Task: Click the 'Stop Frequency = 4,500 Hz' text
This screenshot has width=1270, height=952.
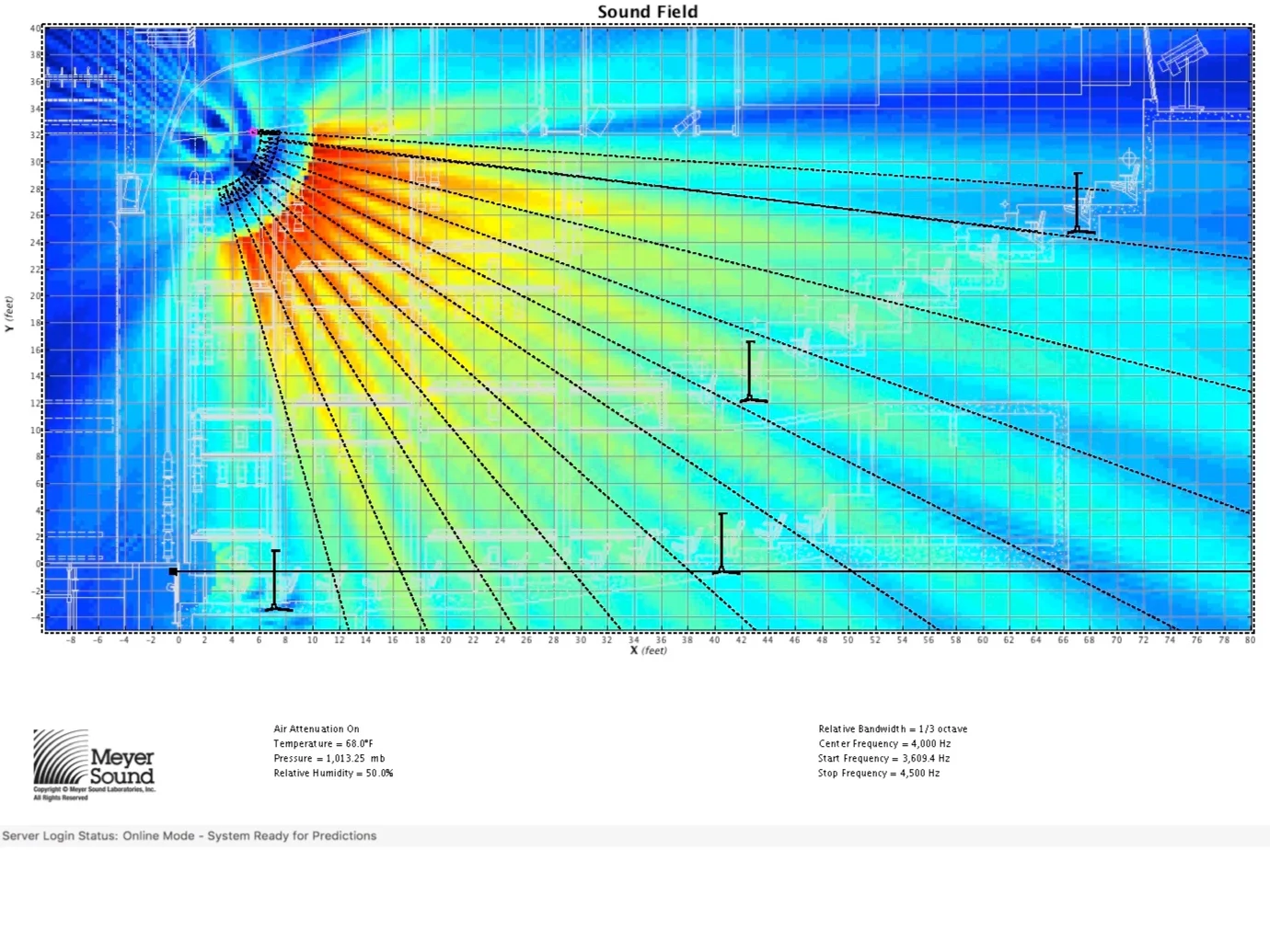Action: 879,773
